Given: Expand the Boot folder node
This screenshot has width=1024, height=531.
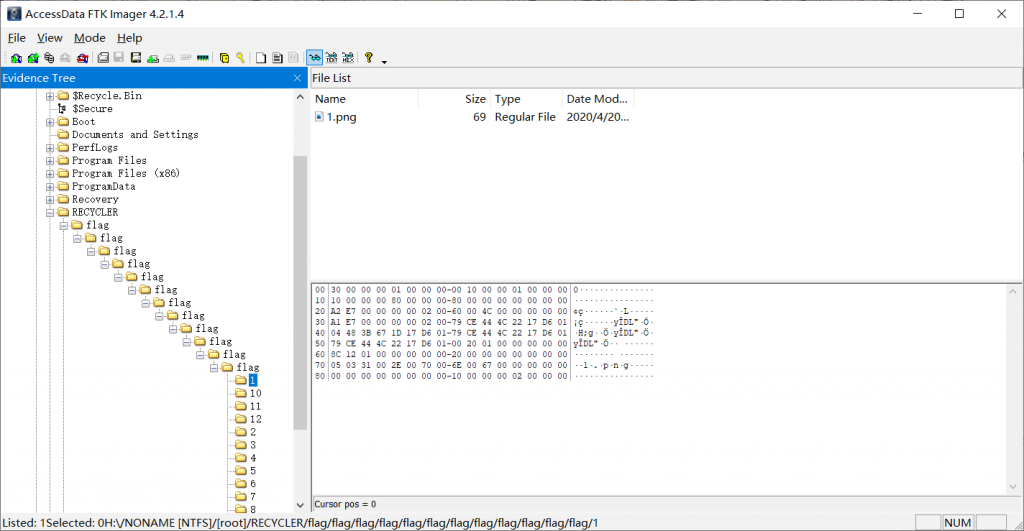Looking at the screenshot, I should (50, 122).
